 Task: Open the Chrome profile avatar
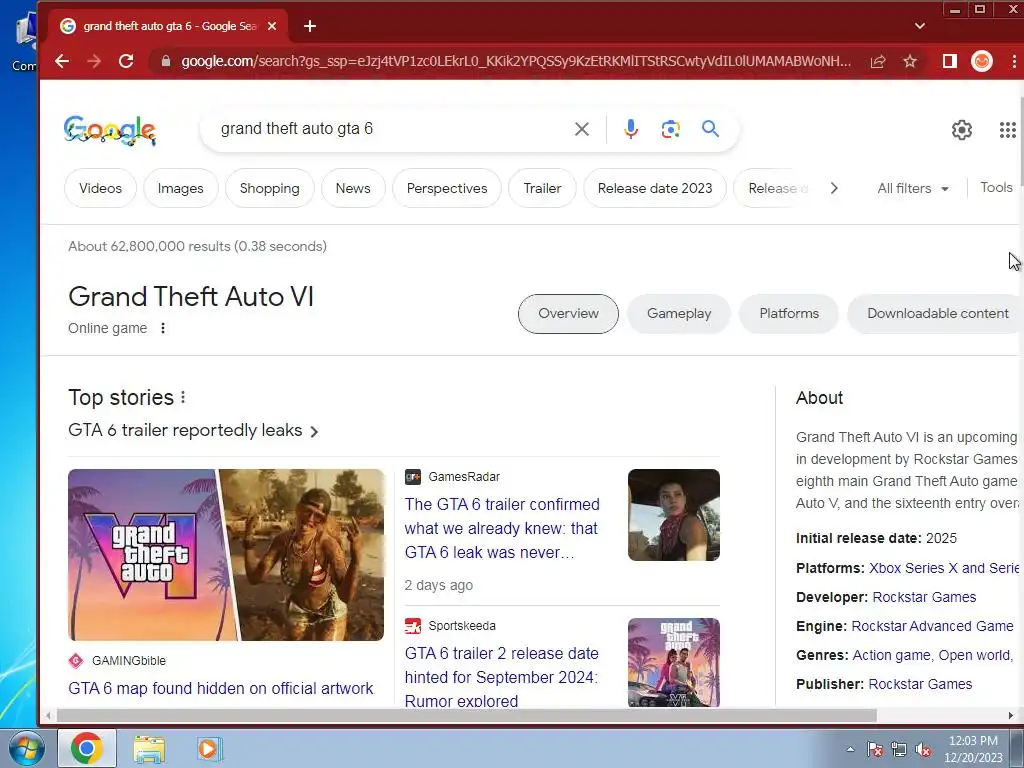(x=982, y=61)
